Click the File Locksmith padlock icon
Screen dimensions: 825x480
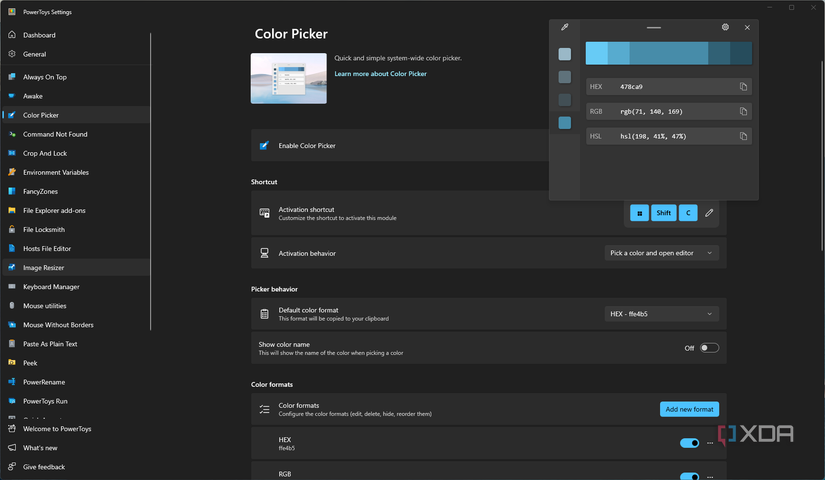(x=12, y=229)
